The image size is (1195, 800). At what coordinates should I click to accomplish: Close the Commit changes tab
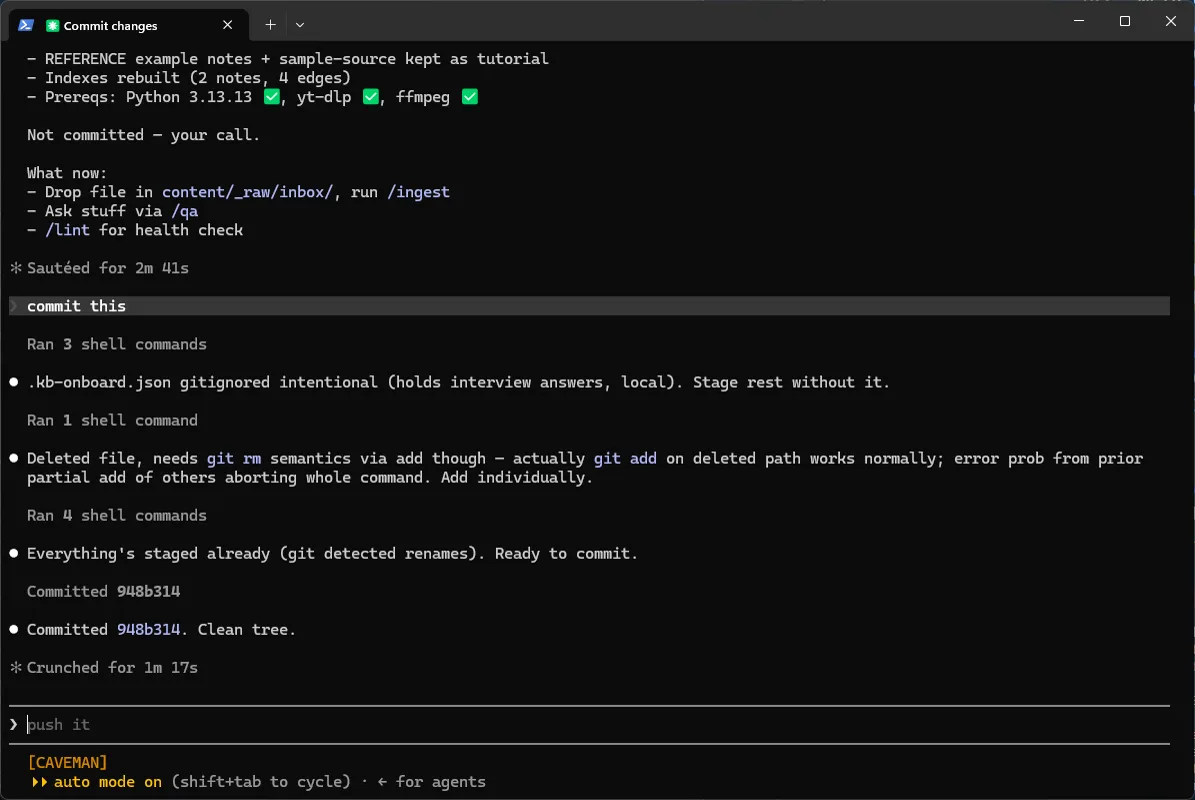point(227,25)
